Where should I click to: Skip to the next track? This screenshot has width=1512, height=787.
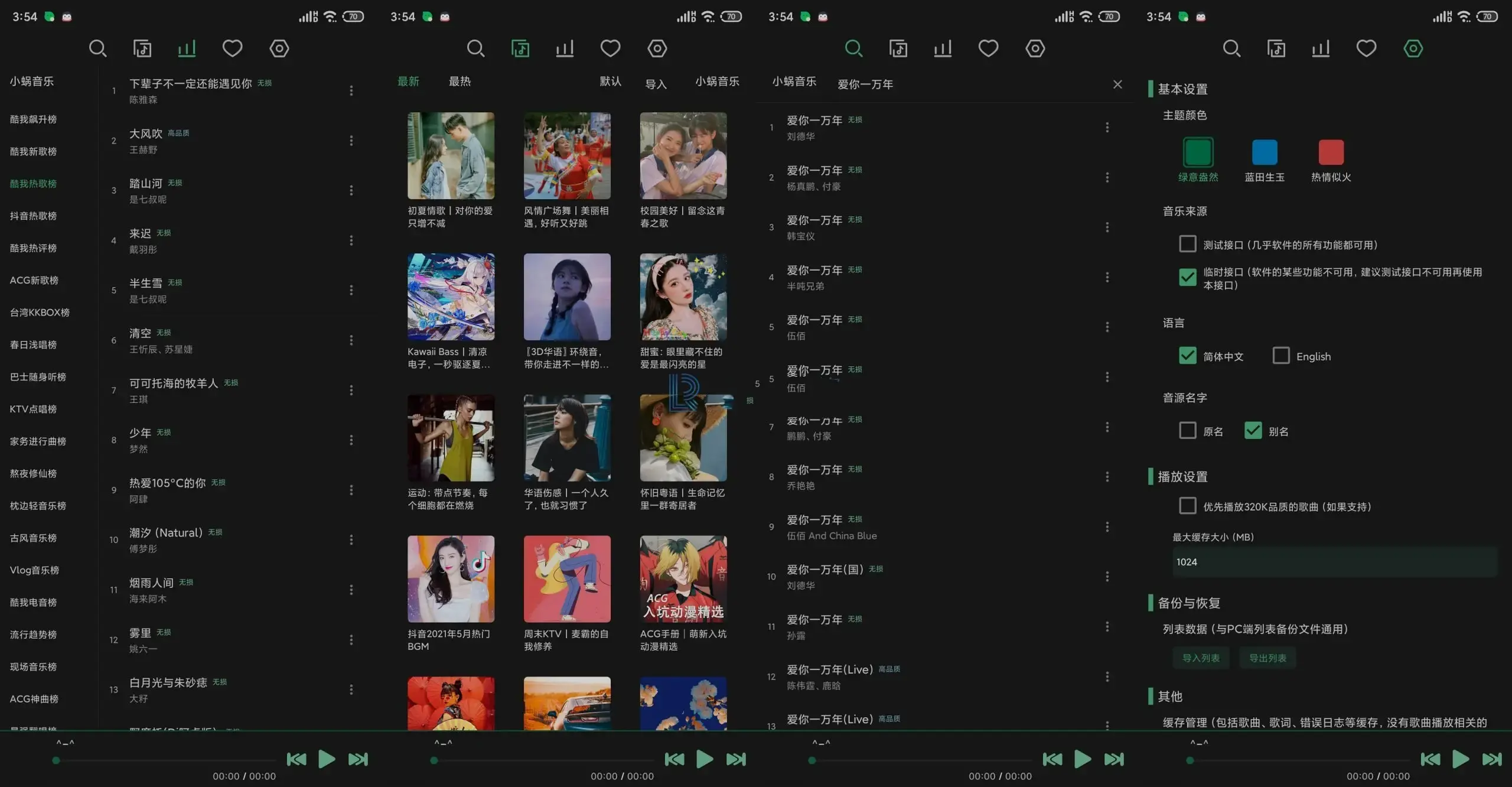358,759
